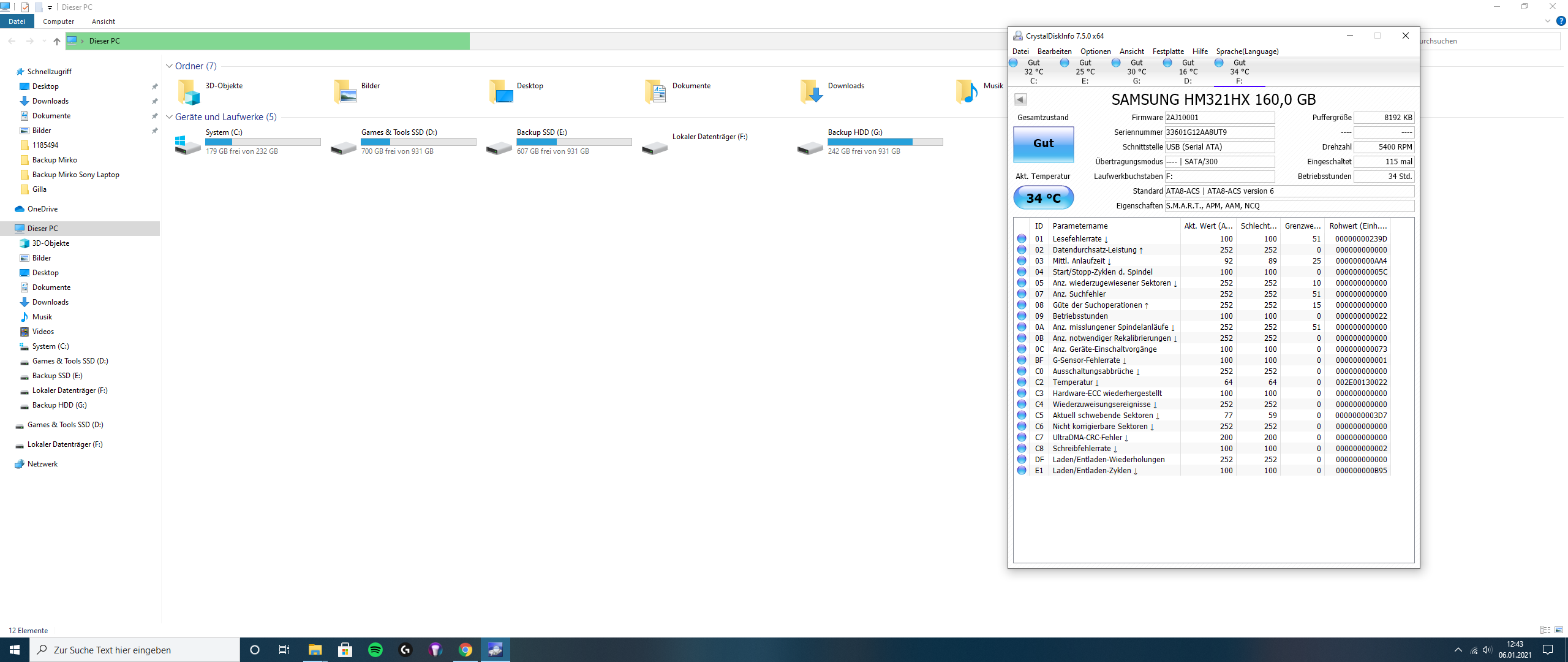This screenshot has height=662, width=1568.
Task: Open the Bearbeiten menu in CrystalDiskInfo
Action: pos(1054,51)
